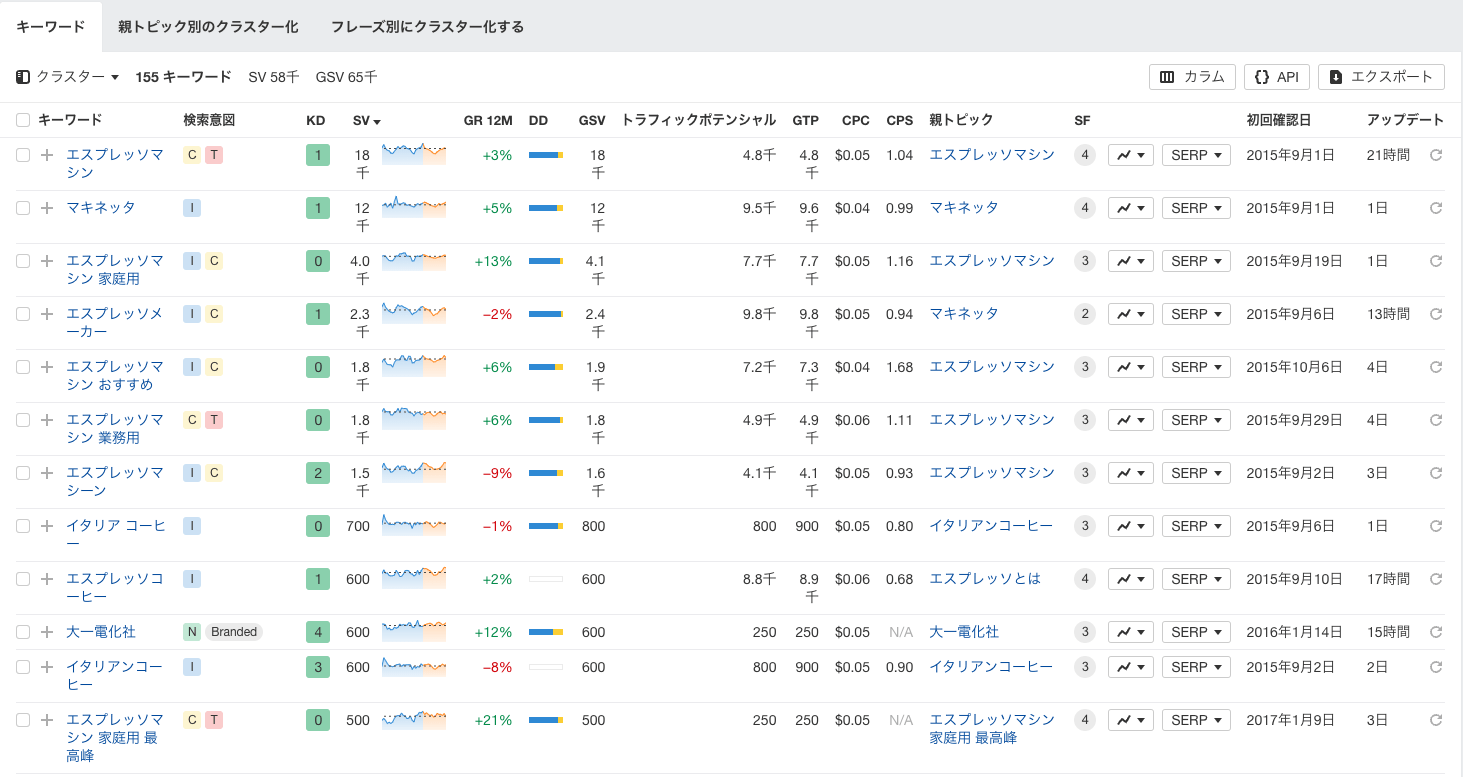Open the keyword link エスプレッソコーヒー

coord(113,578)
